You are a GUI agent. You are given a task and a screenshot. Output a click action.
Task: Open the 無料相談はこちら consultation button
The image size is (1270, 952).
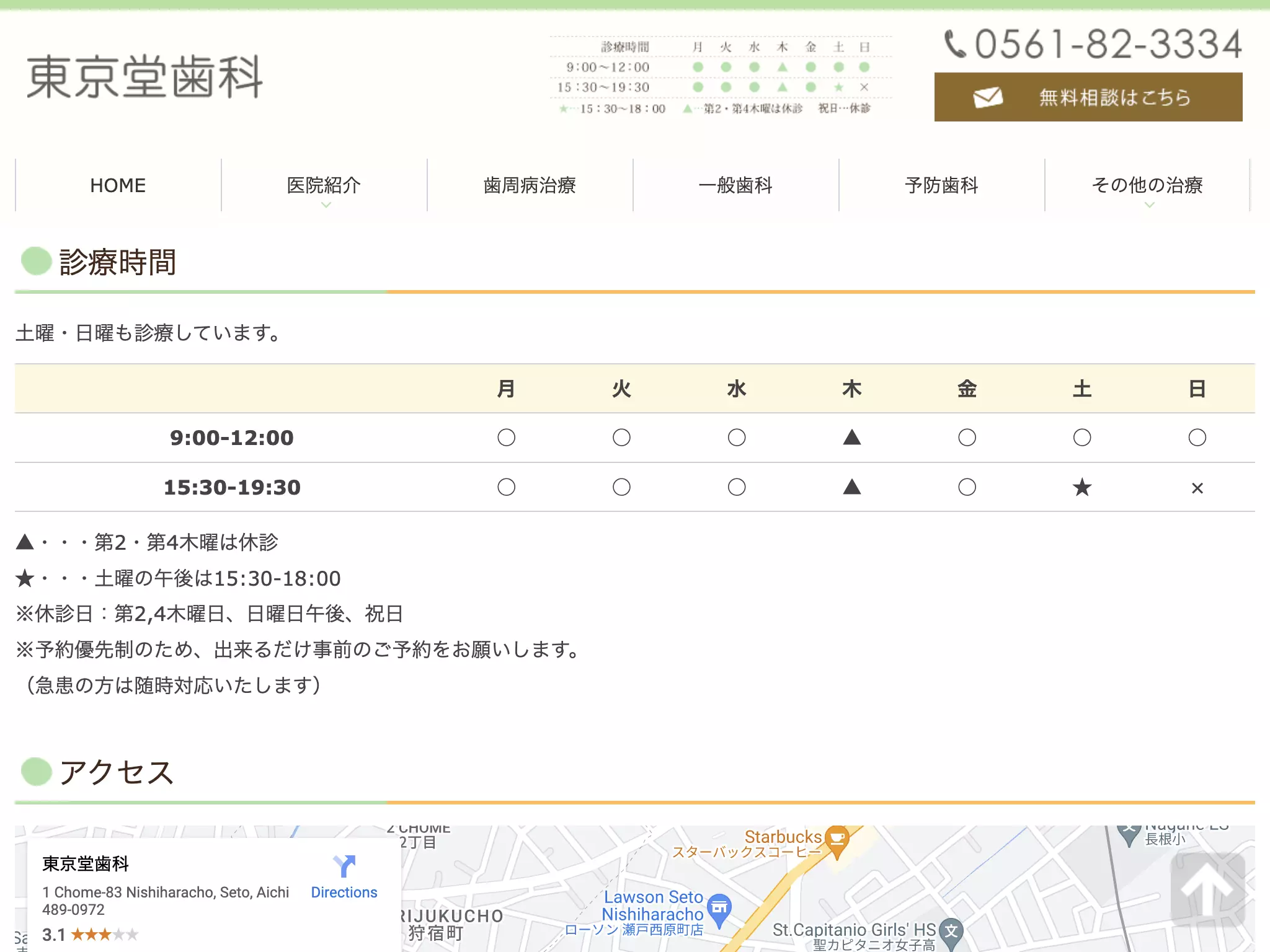pos(1088,97)
